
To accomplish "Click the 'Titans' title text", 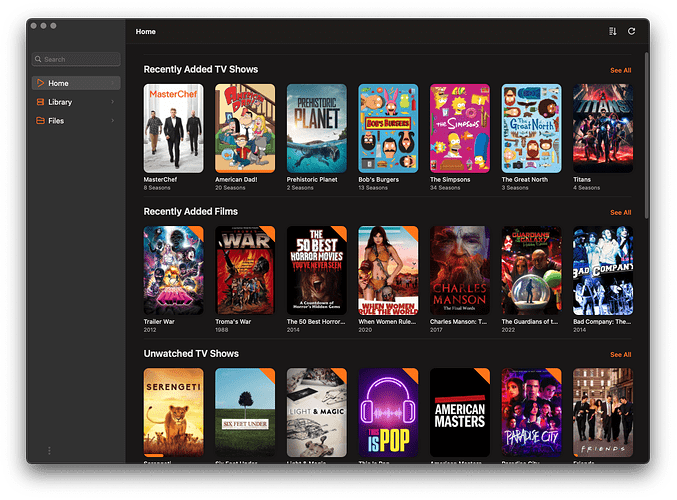I will point(582,180).
